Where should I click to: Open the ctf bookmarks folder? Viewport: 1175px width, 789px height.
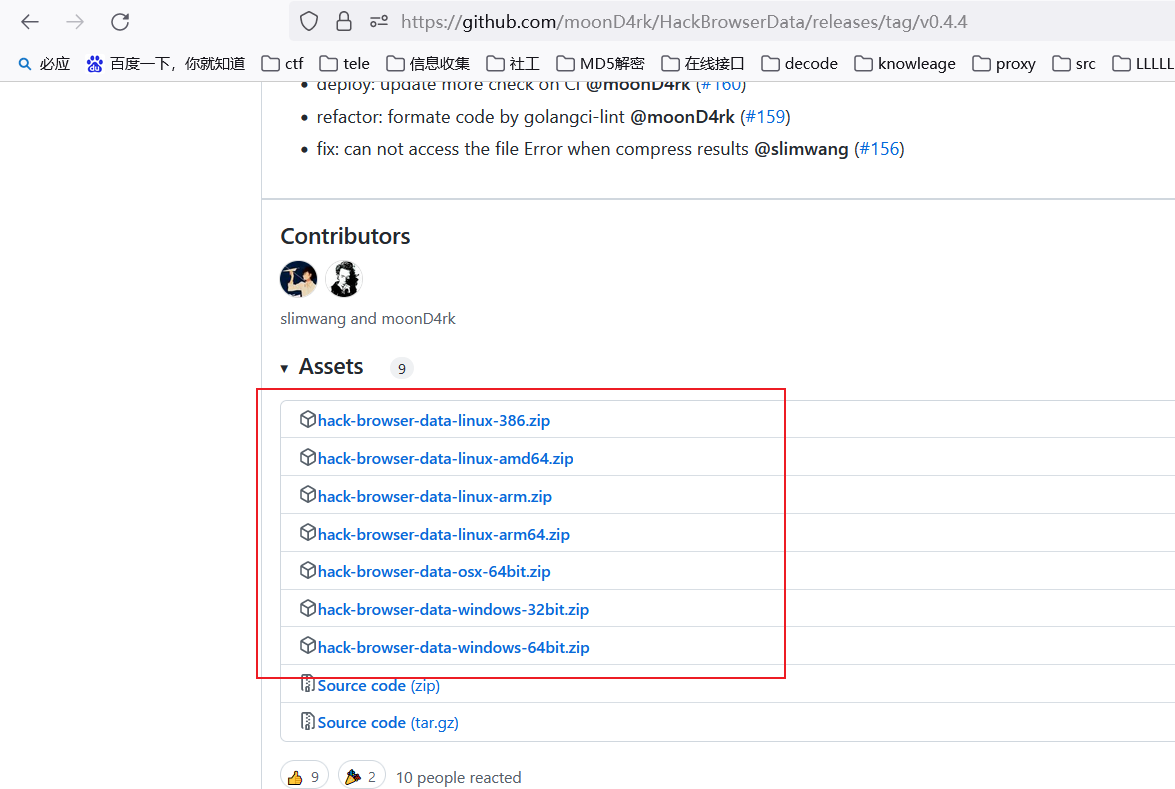tap(283, 64)
